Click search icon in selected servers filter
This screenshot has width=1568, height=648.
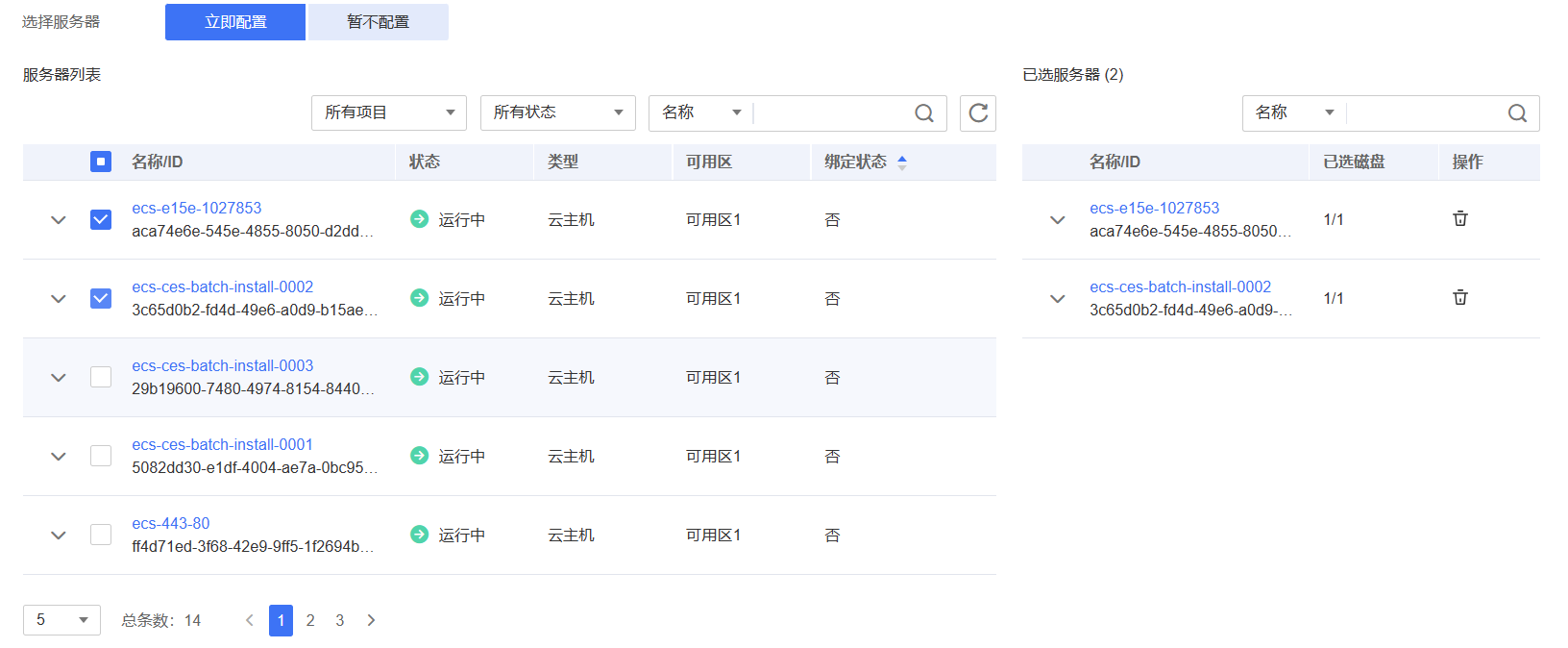(1517, 113)
